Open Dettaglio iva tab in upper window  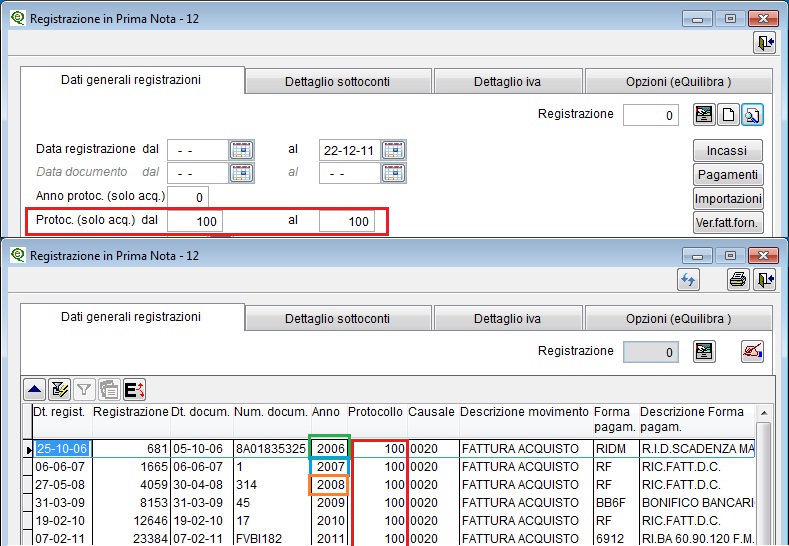tap(508, 82)
